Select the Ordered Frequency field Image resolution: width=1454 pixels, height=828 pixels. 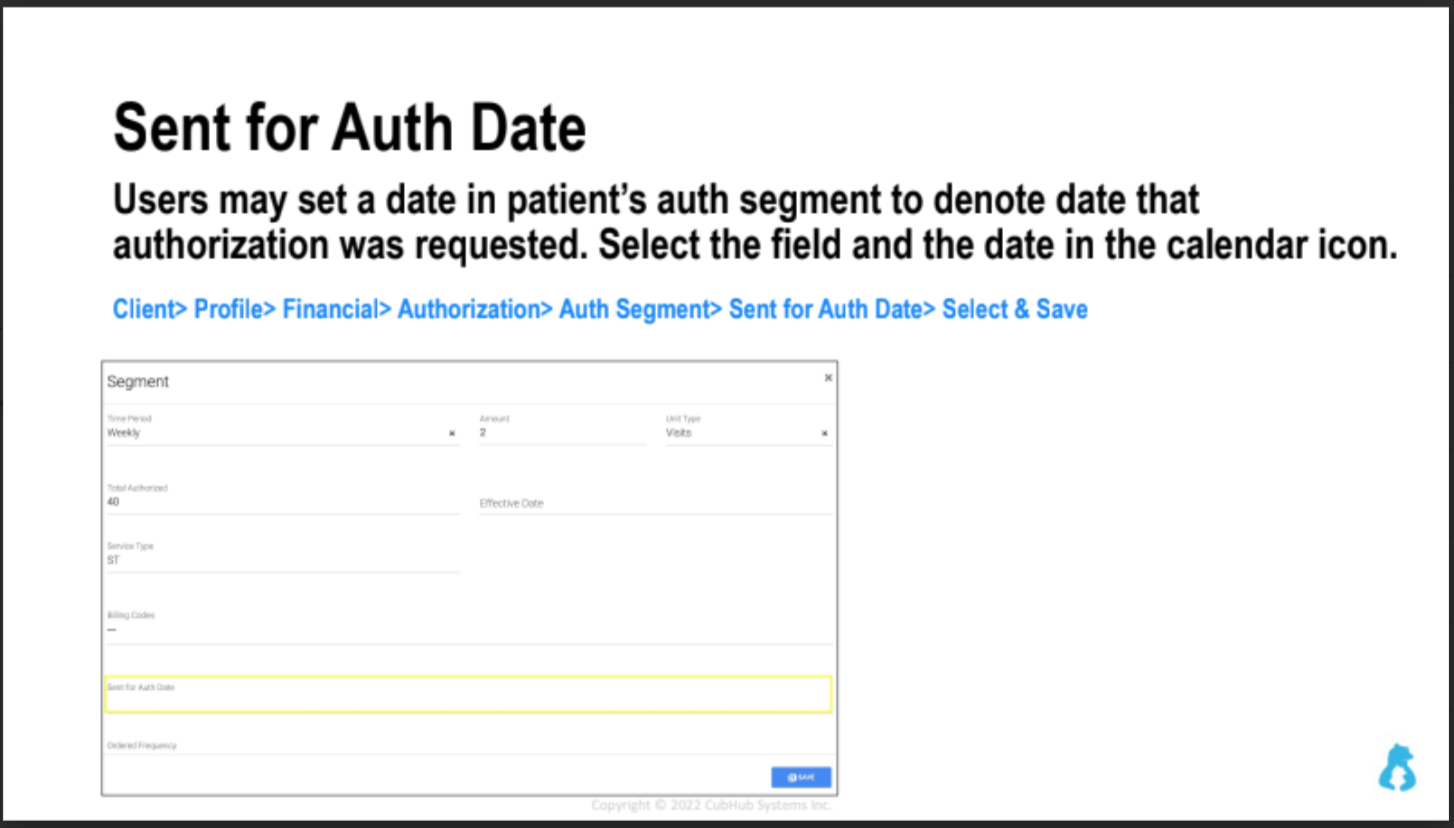tap(469, 746)
